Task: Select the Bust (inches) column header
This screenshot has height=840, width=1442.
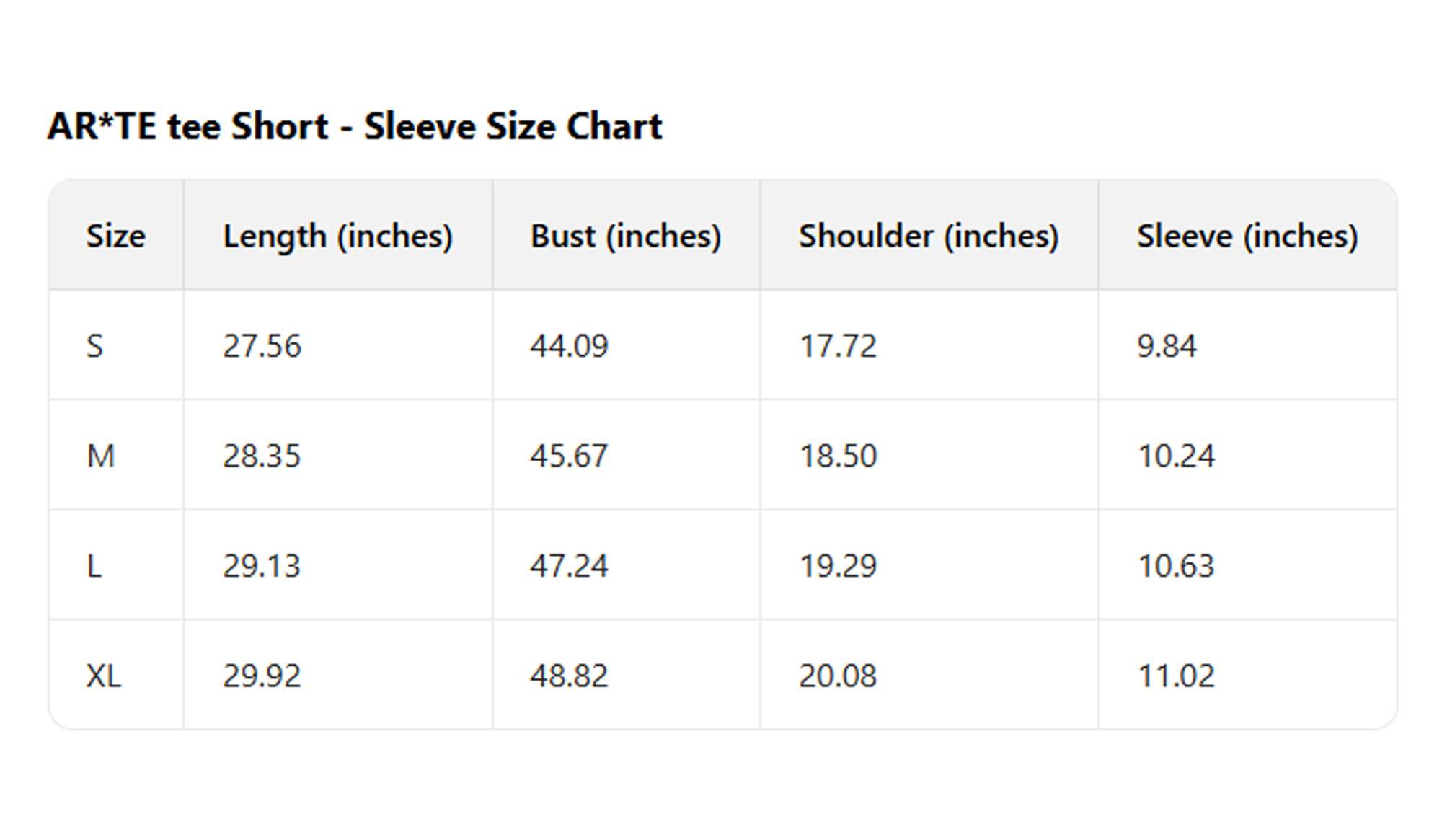Action: [625, 236]
